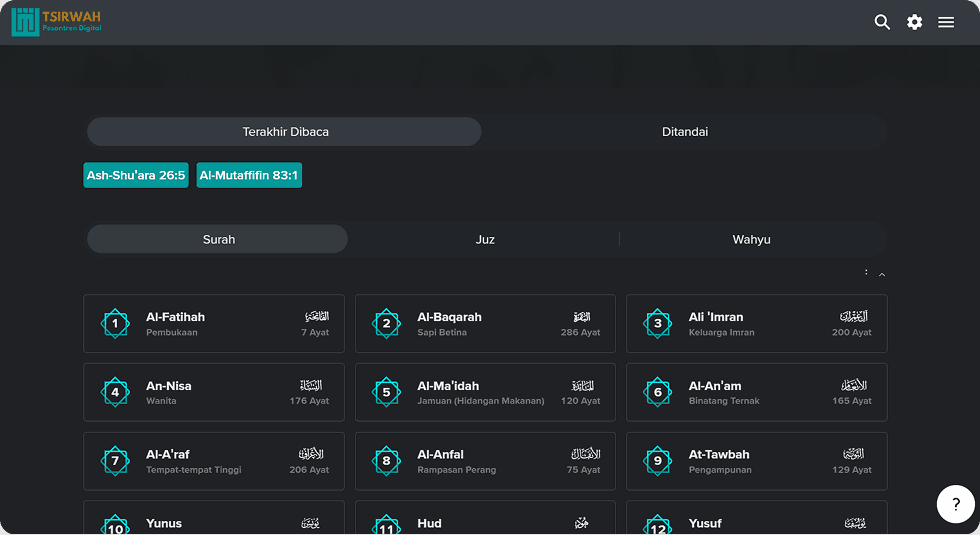This screenshot has height=535, width=980.
Task: Click the 'Rampasan Perang' subtitle
Action: point(457,470)
